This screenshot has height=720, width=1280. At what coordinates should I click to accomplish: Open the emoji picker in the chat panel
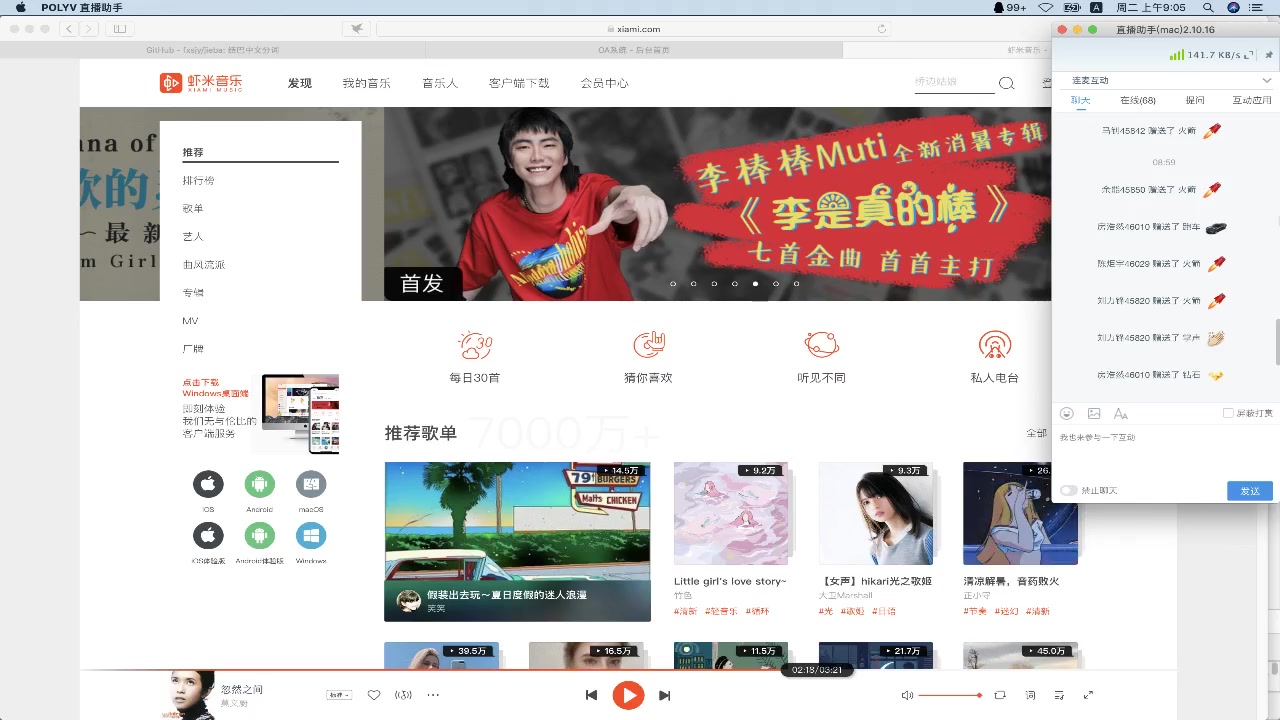coord(1067,413)
